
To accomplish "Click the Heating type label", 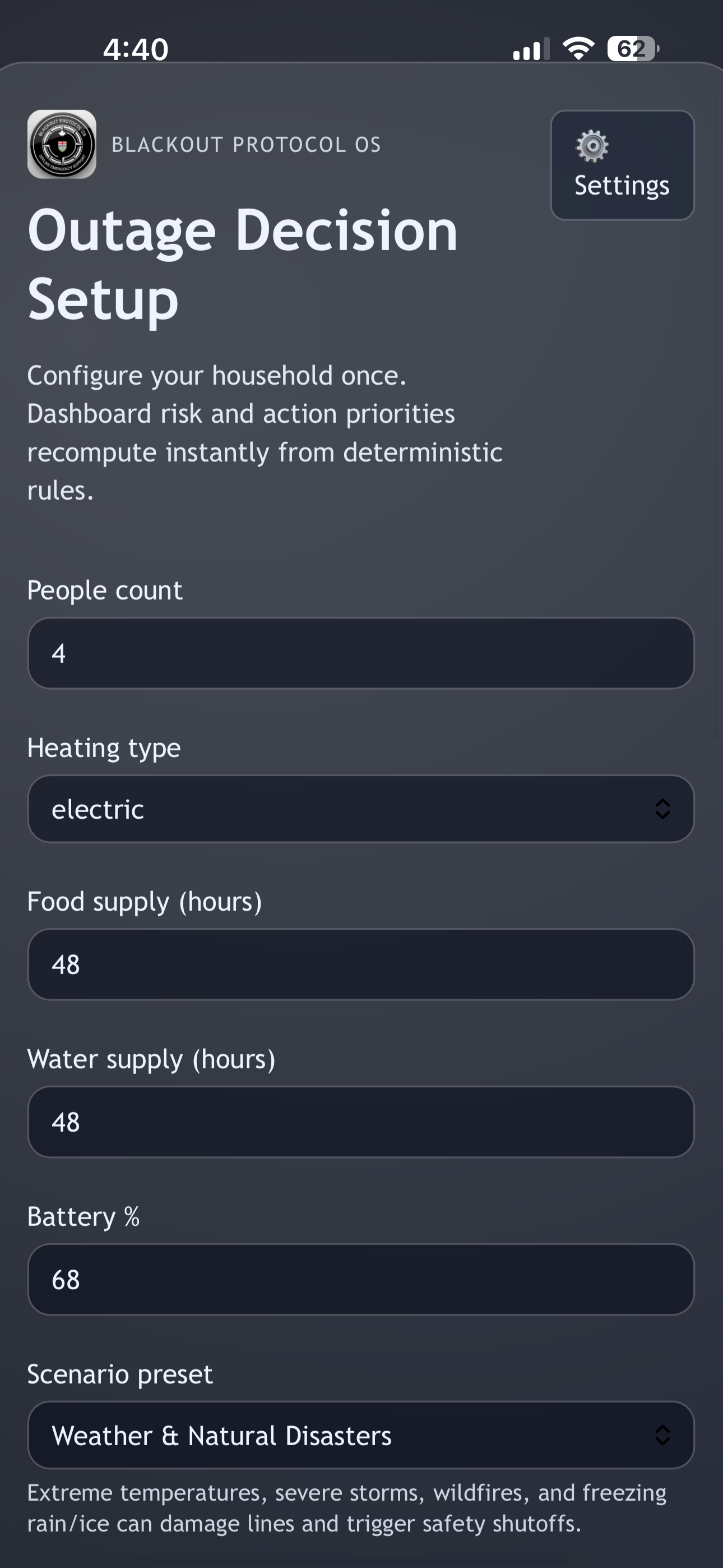I will click(104, 748).
